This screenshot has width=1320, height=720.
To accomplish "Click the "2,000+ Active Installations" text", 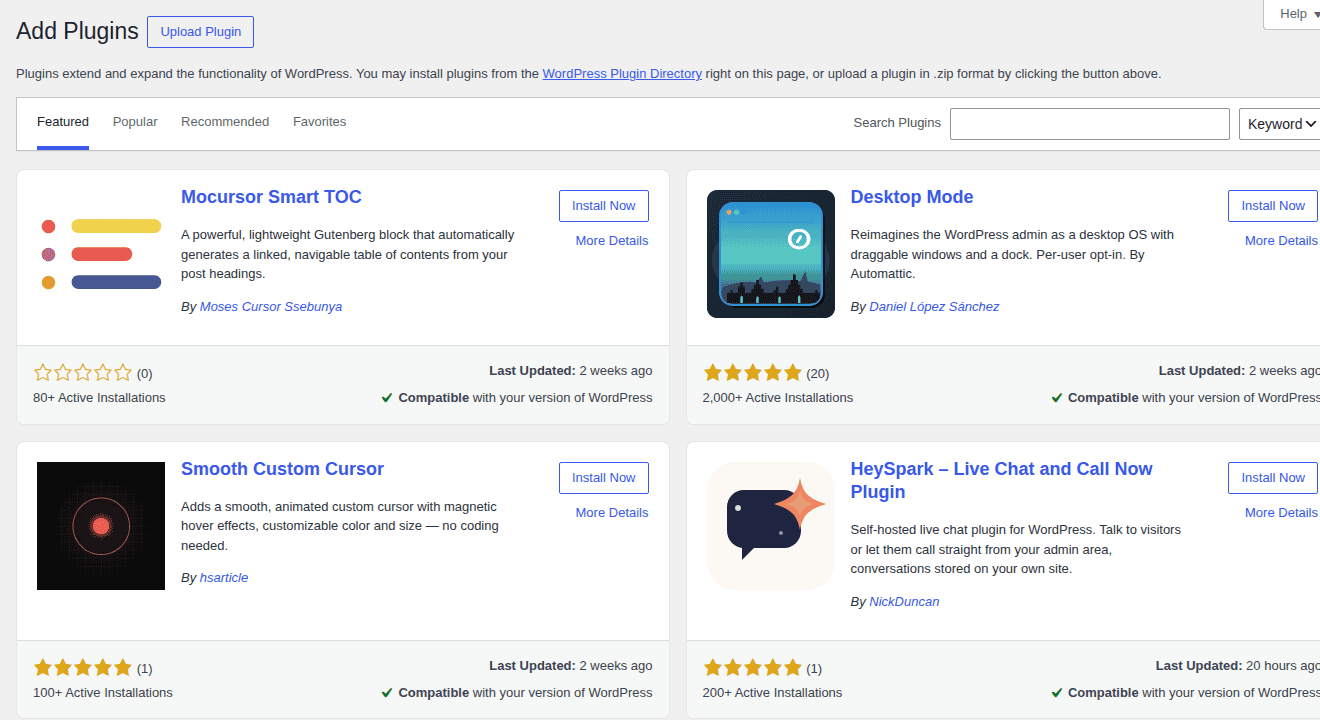I will (778, 398).
